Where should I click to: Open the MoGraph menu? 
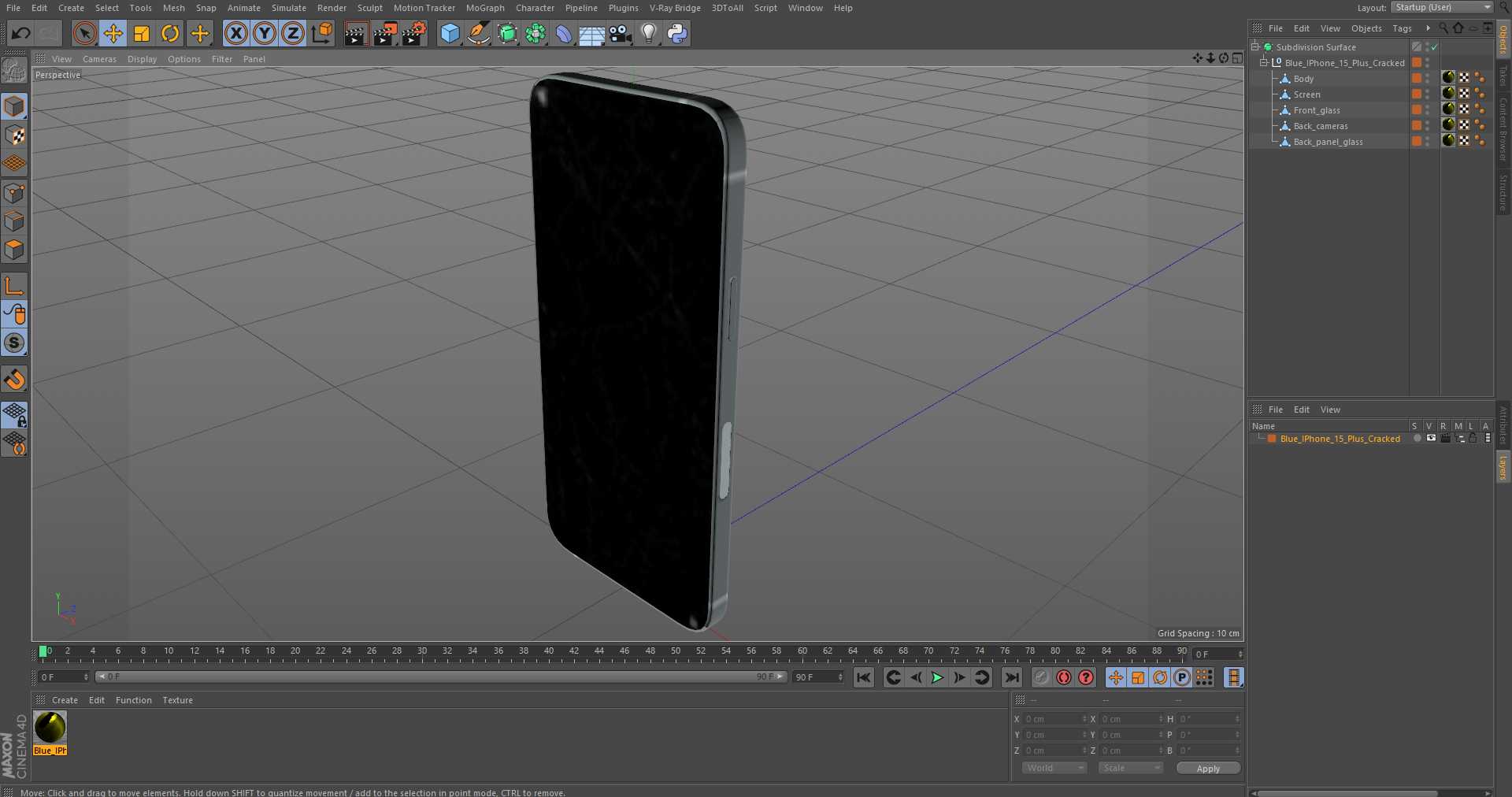[x=485, y=8]
